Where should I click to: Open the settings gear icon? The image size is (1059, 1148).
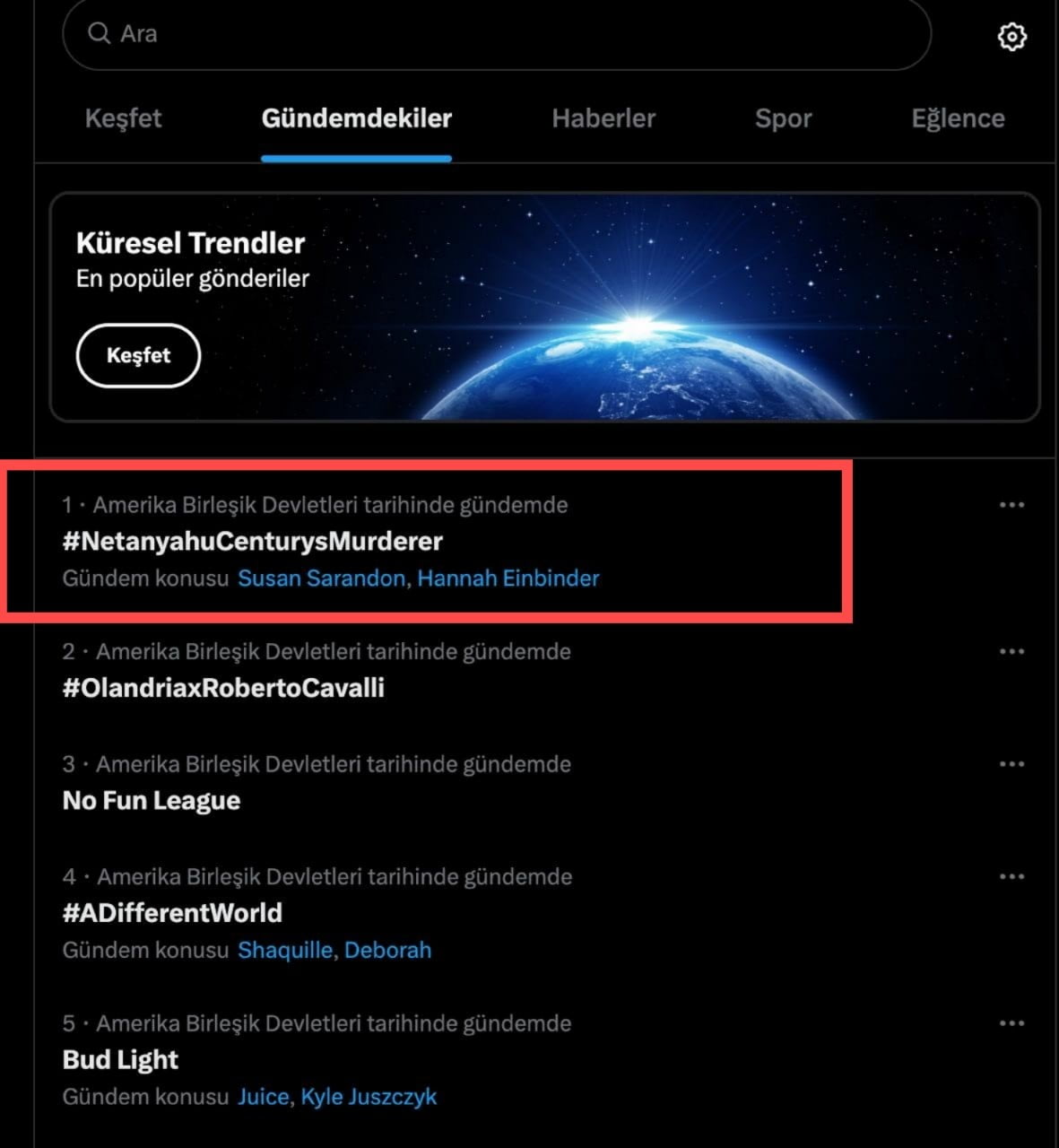coord(1011,37)
